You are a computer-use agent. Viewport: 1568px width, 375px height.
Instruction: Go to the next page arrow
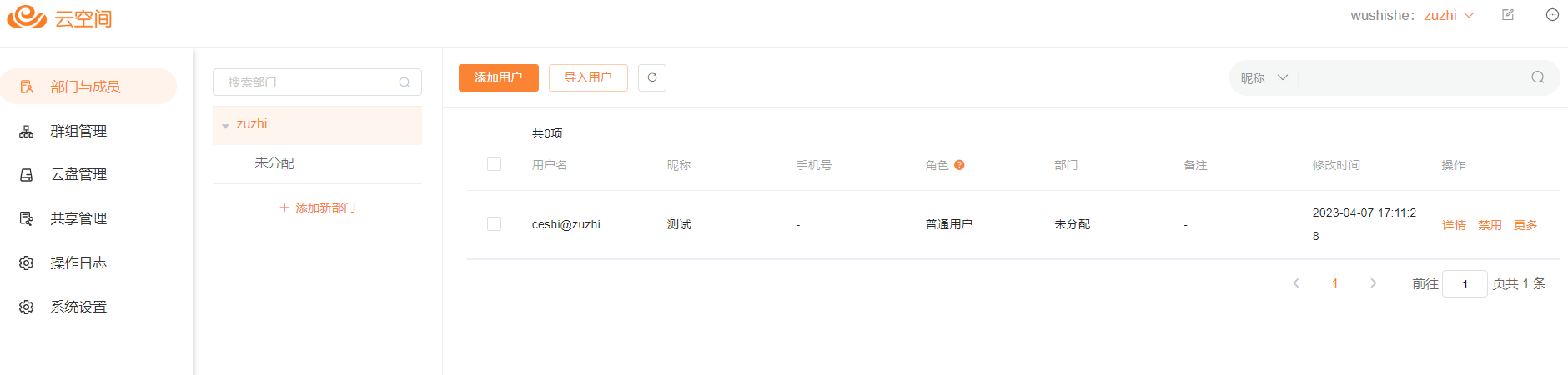pyautogui.click(x=1374, y=283)
